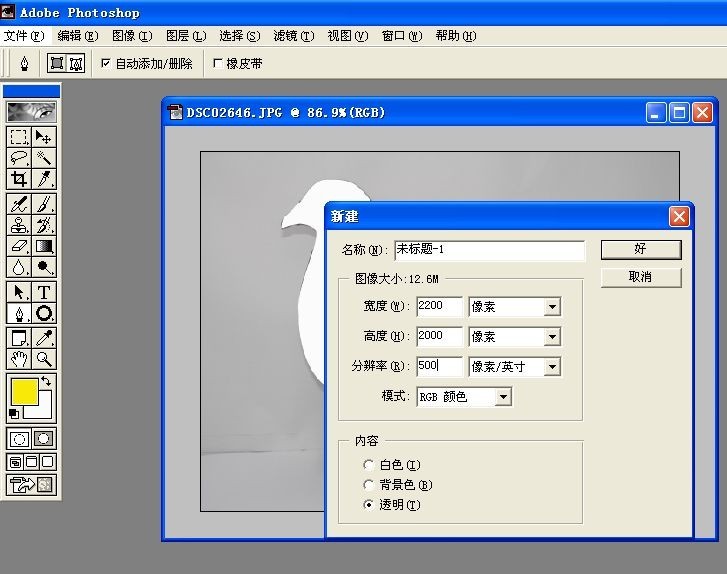This screenshot has width=727, height=574.
Task: Select the Airbrush tool
Action: pyautogui.click(x=19, y=204)
